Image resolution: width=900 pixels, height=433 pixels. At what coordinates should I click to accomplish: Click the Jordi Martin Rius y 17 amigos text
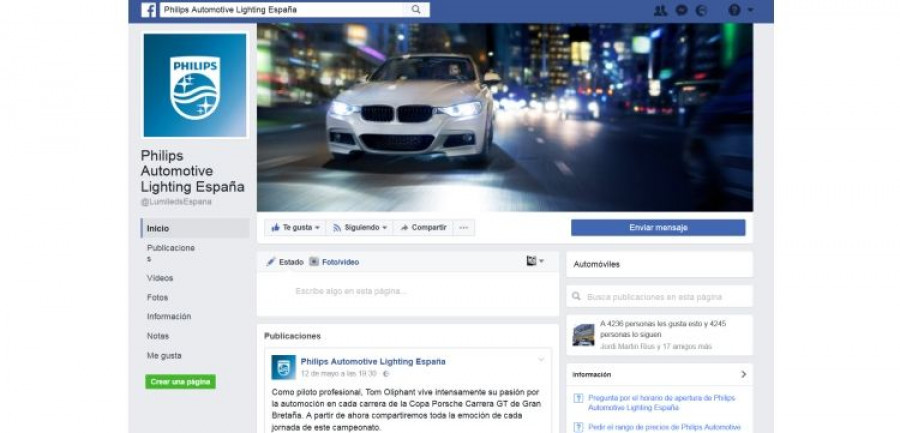pyautogui.click(x=656, y=347)
